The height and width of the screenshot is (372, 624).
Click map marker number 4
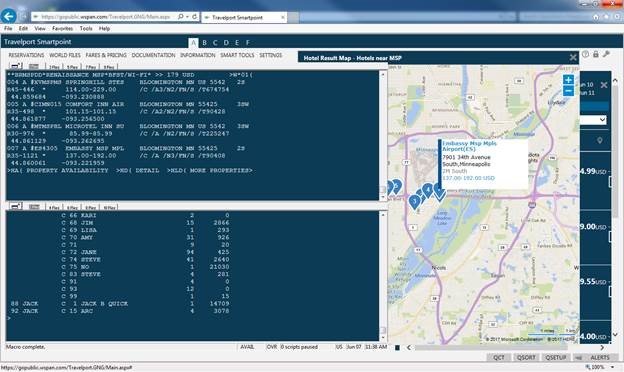click(x=428, y=190)
